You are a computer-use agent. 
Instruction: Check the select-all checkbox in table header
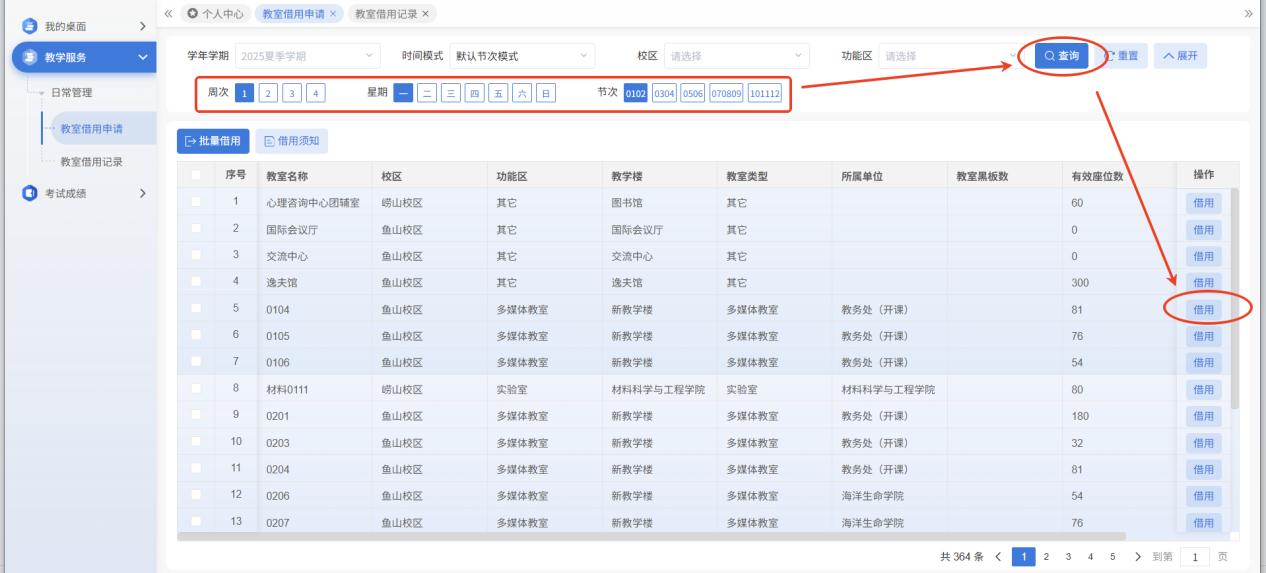[x=196, y=175]
